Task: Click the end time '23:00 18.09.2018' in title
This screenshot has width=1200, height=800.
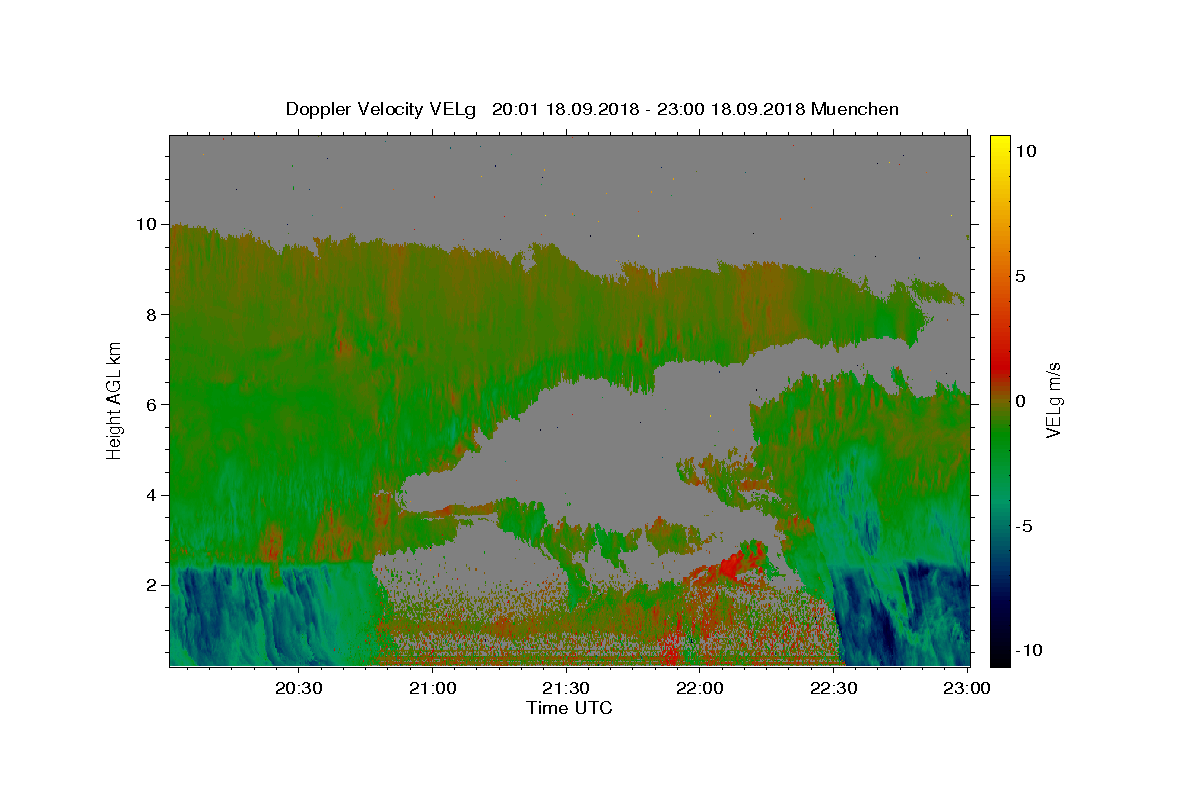Action: 730,109
